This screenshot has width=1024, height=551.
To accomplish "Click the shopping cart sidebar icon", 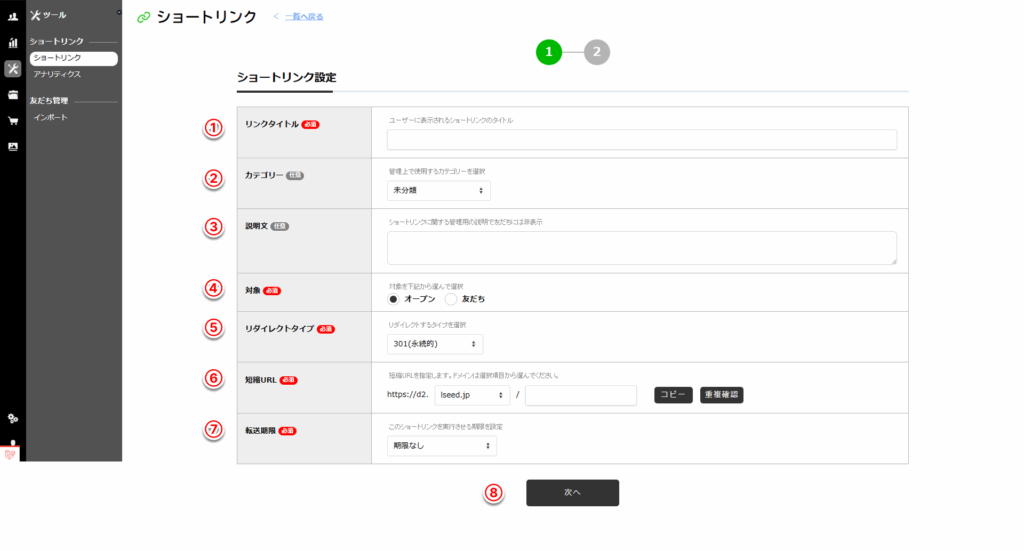I will click(13, 121).
